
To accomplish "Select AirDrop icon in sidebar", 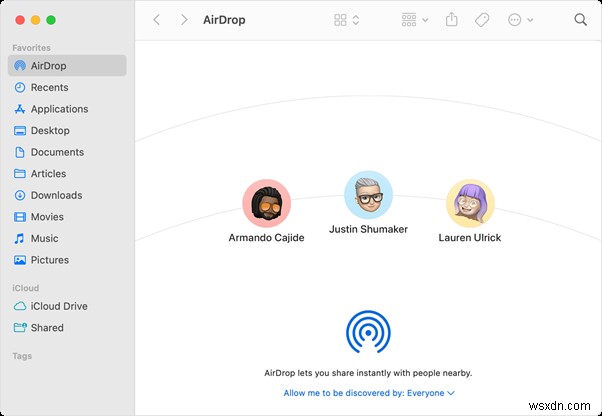I will (x=20, y=66).
